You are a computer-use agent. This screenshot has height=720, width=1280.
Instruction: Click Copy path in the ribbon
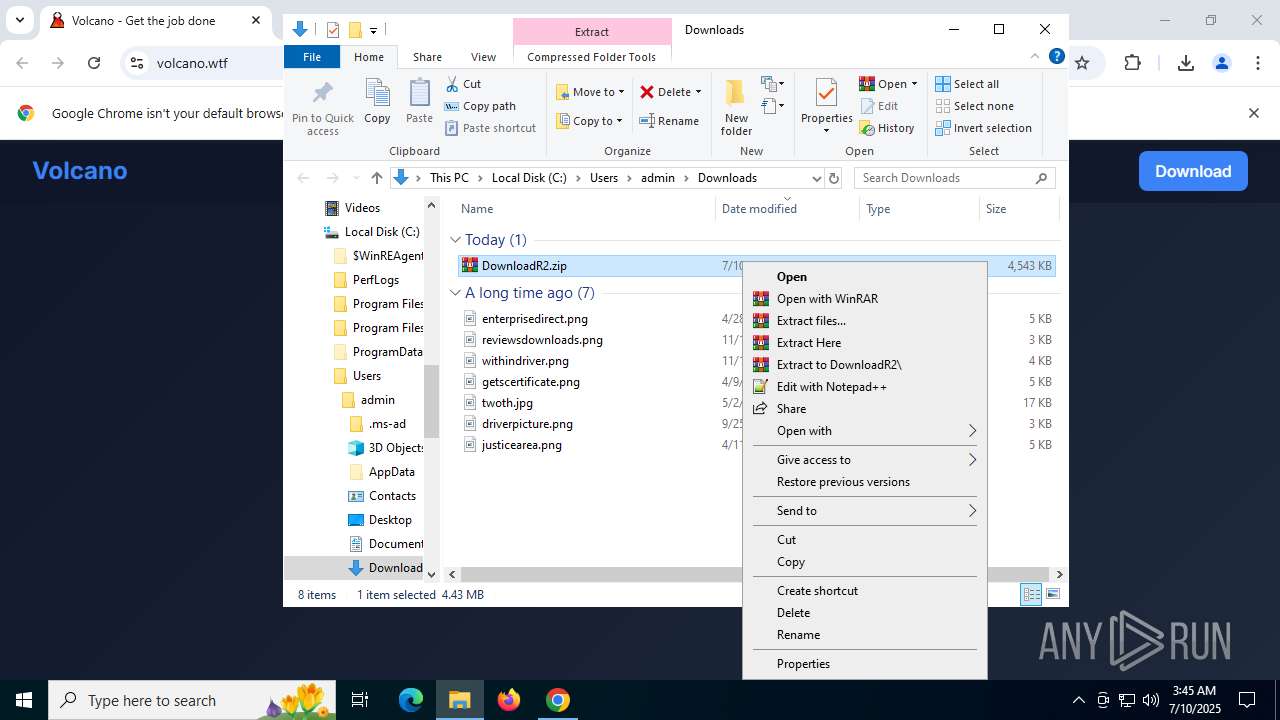pos(480,106)
